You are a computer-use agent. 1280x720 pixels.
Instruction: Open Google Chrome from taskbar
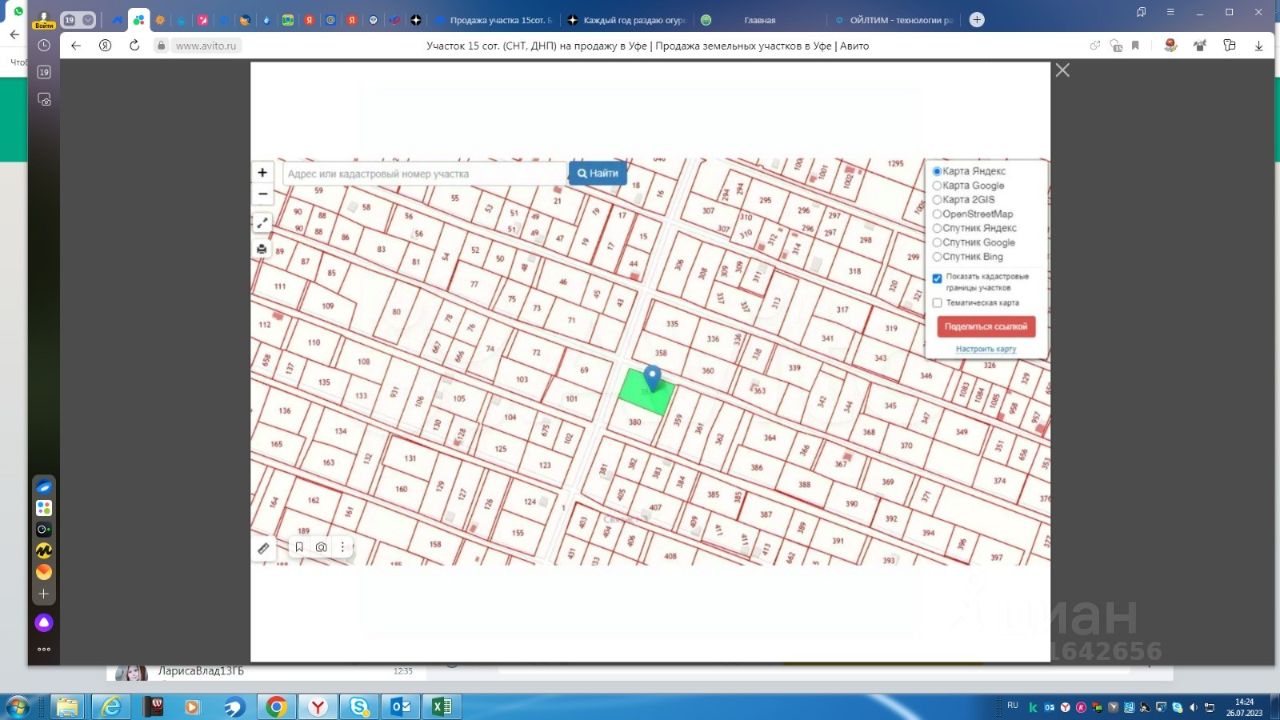(x=277, y=707)
